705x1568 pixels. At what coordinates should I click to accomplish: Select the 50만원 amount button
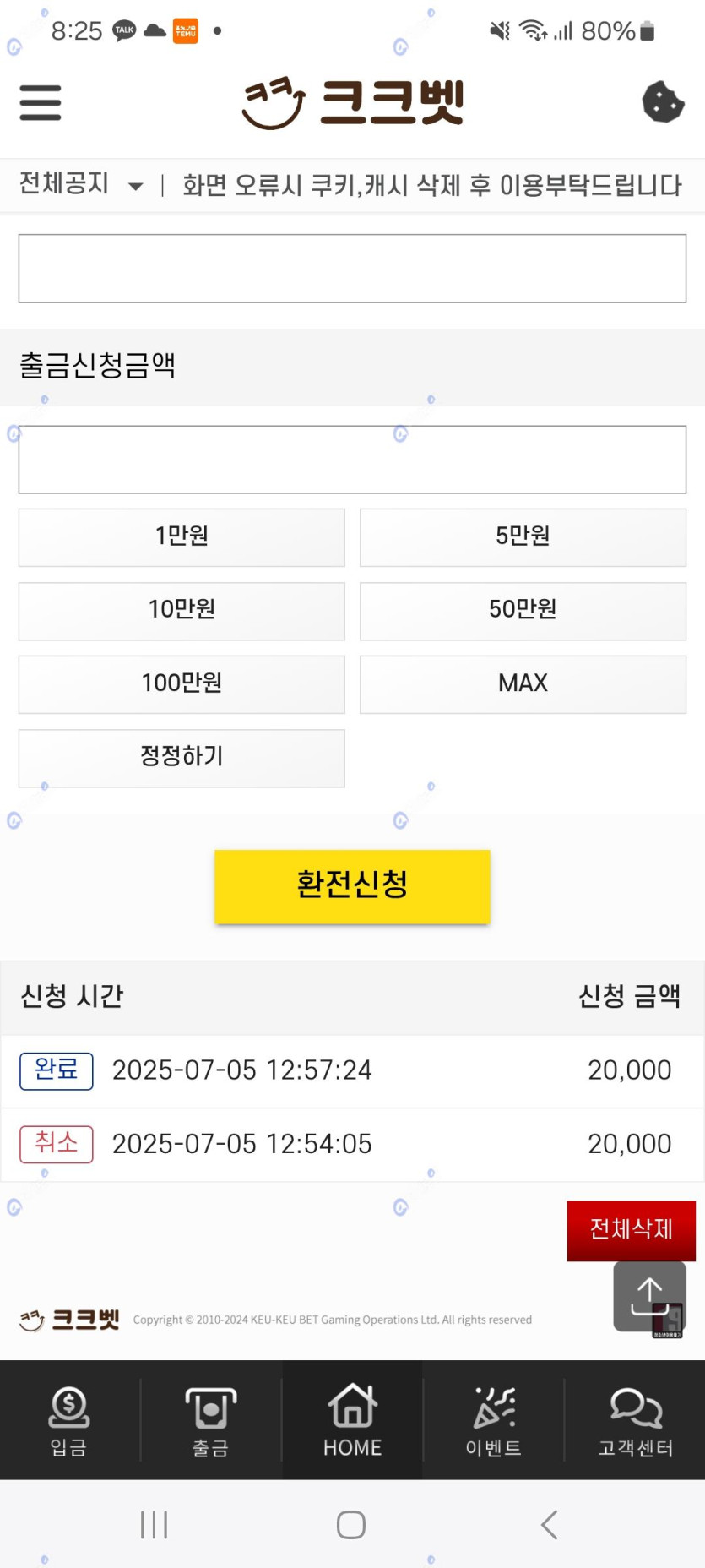(x=523, y=610)
